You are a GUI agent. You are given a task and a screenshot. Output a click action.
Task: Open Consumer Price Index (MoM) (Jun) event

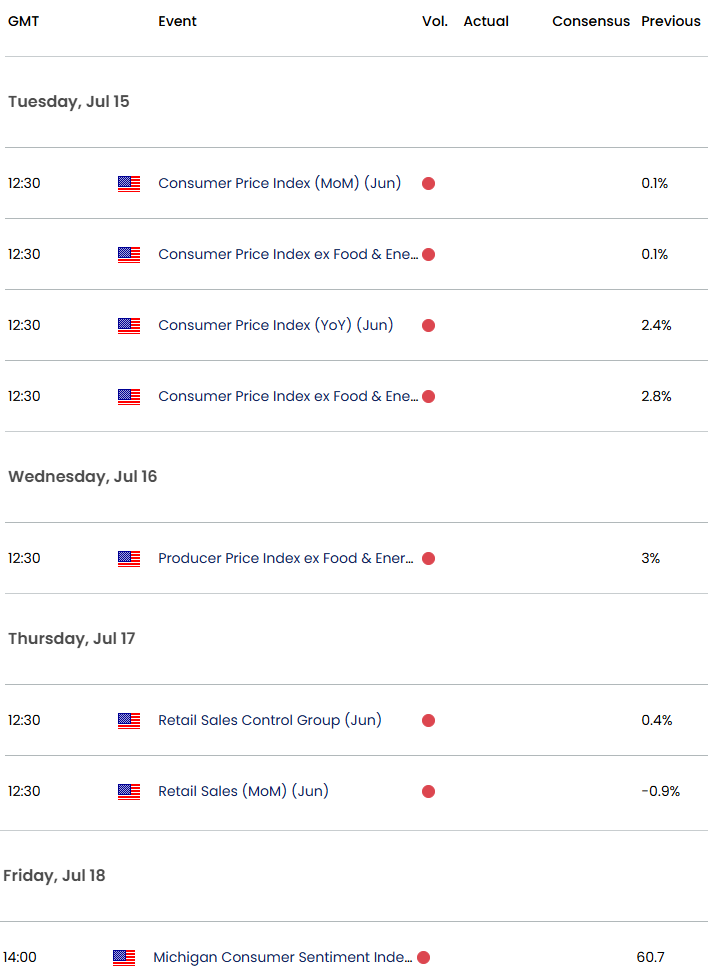point(279,183)
